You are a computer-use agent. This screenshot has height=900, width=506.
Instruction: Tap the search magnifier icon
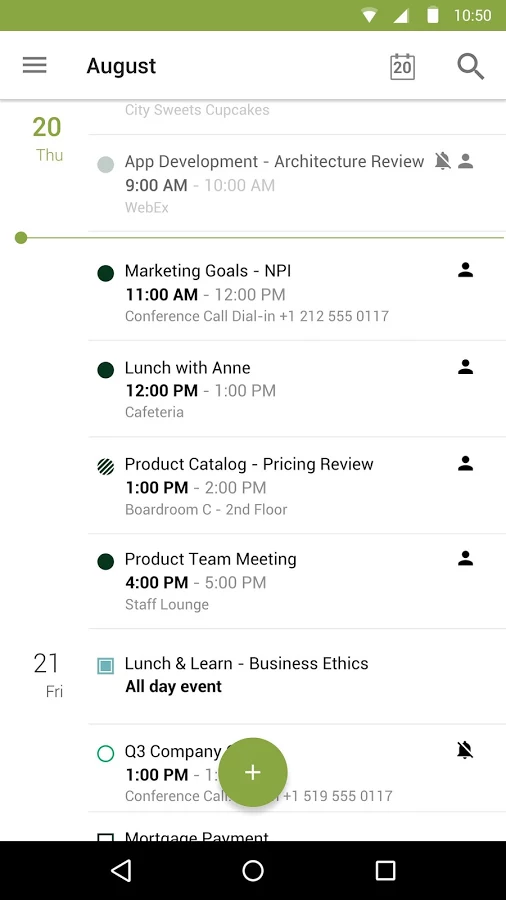[470, 67]
